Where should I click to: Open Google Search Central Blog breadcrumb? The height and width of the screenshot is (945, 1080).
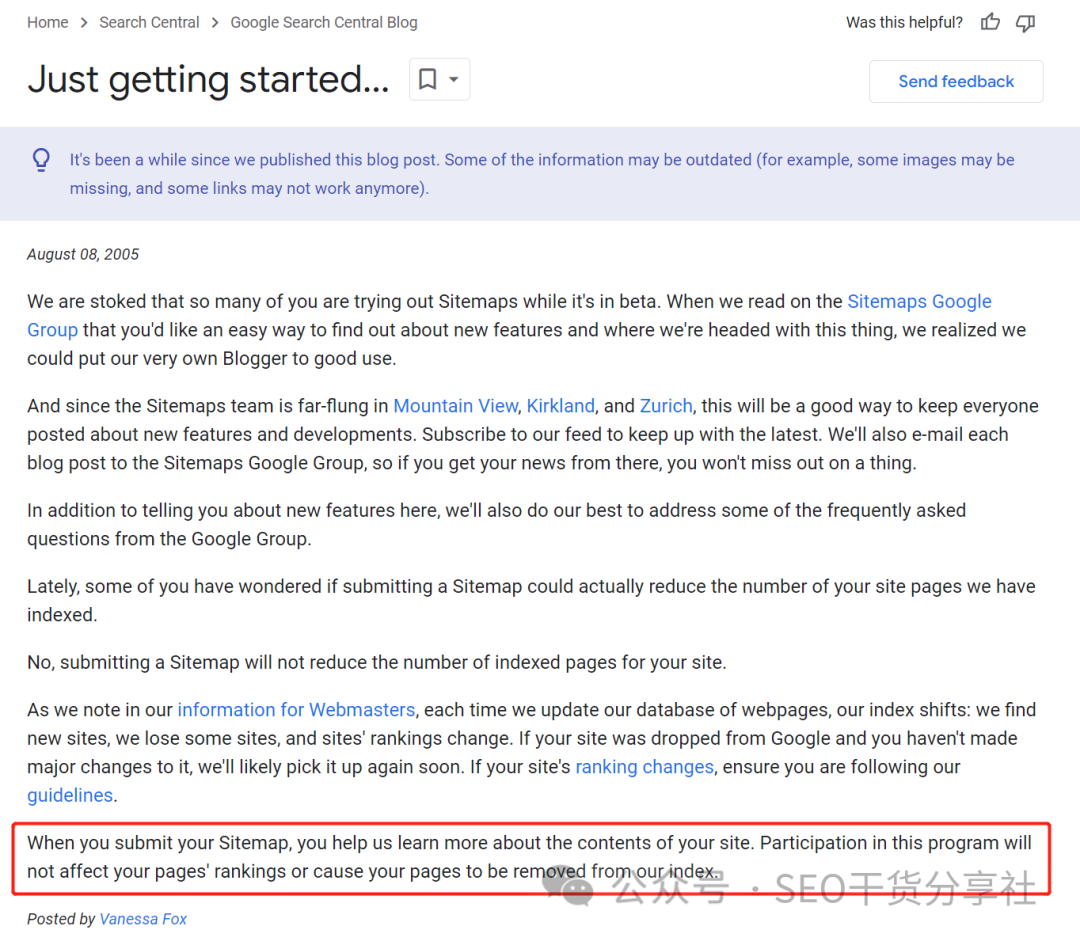click(324, 22)
